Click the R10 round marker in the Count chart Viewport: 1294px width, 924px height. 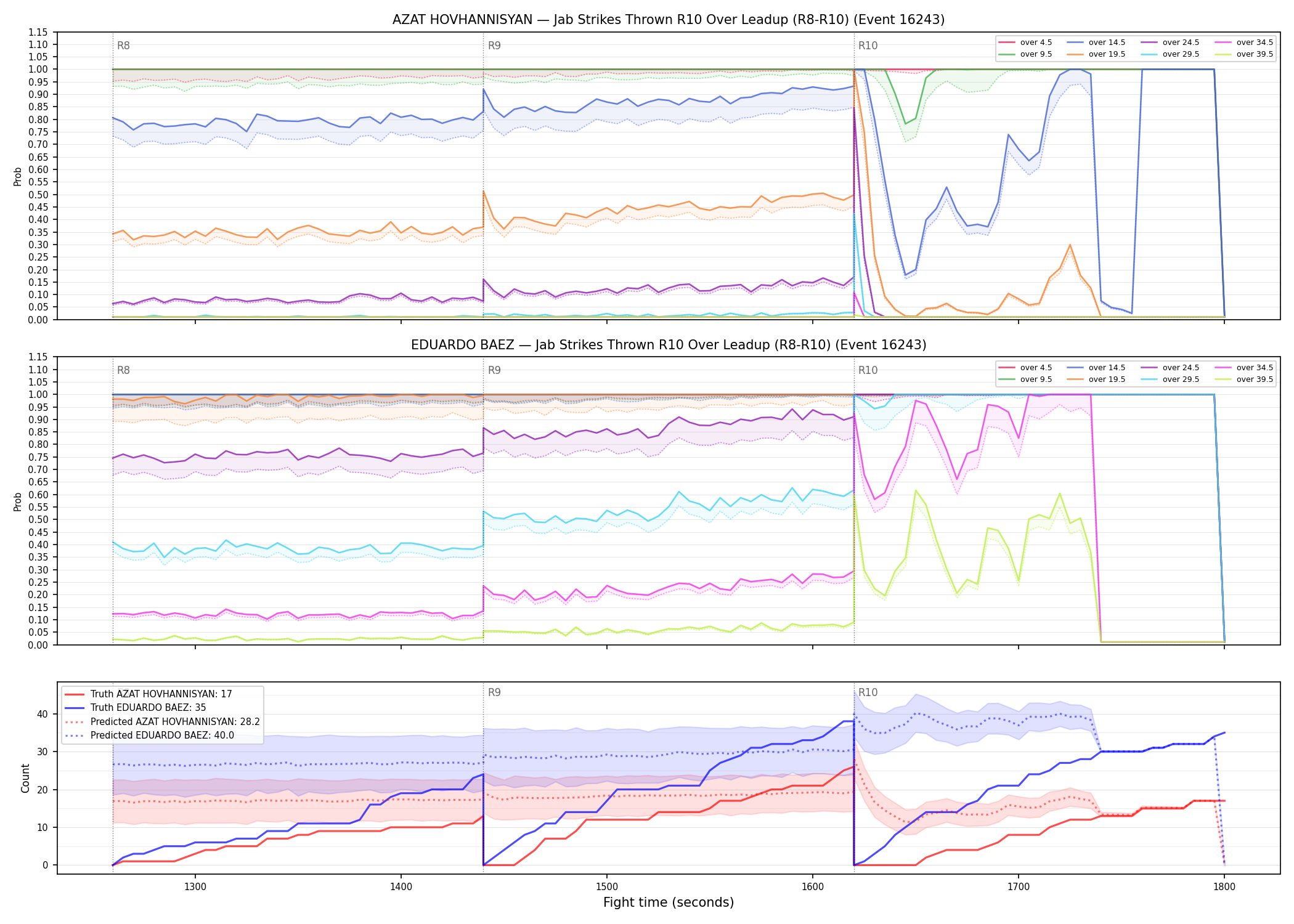pyautogui.click(x=868, y=692)
